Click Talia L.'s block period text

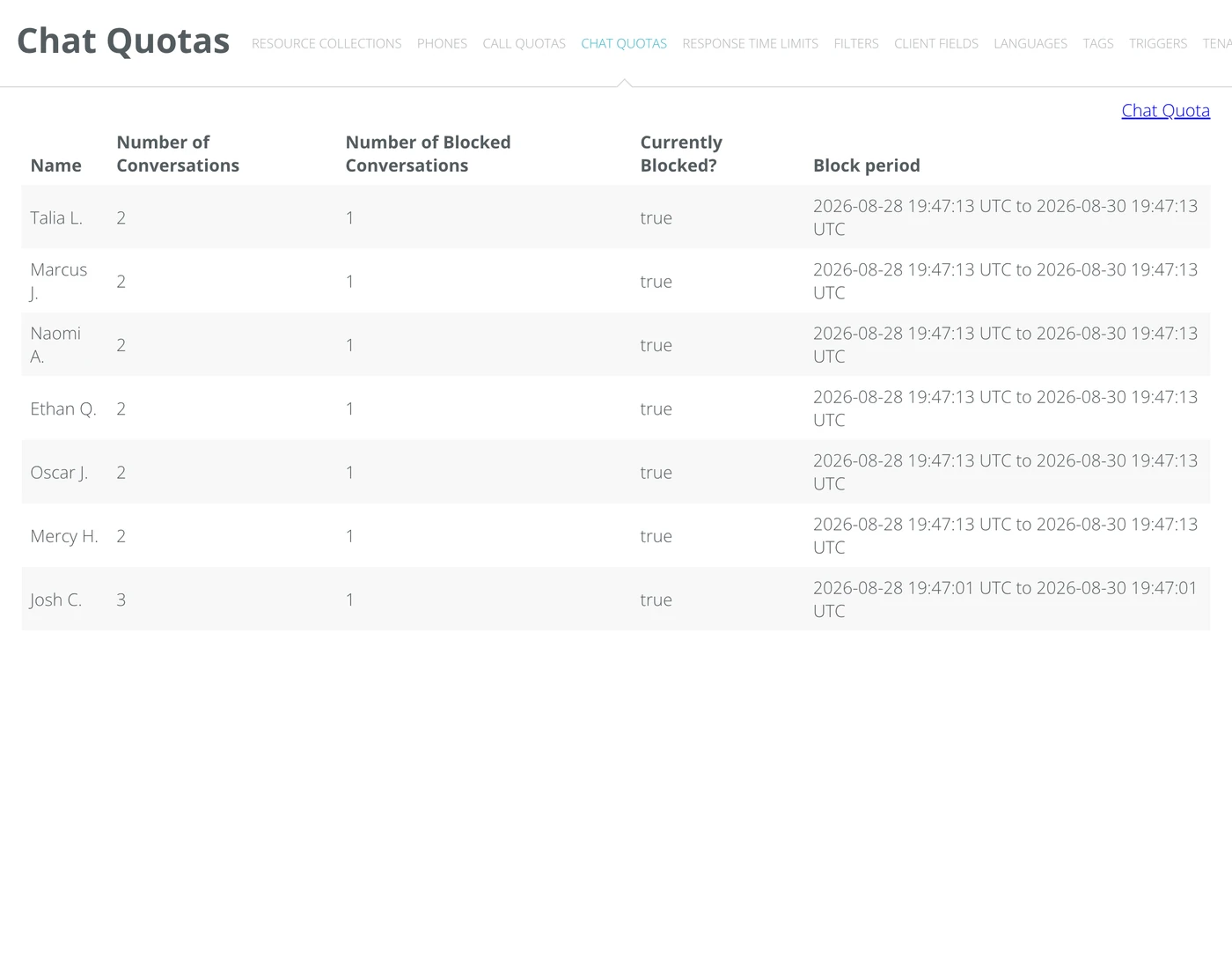tap(1005, 217)
